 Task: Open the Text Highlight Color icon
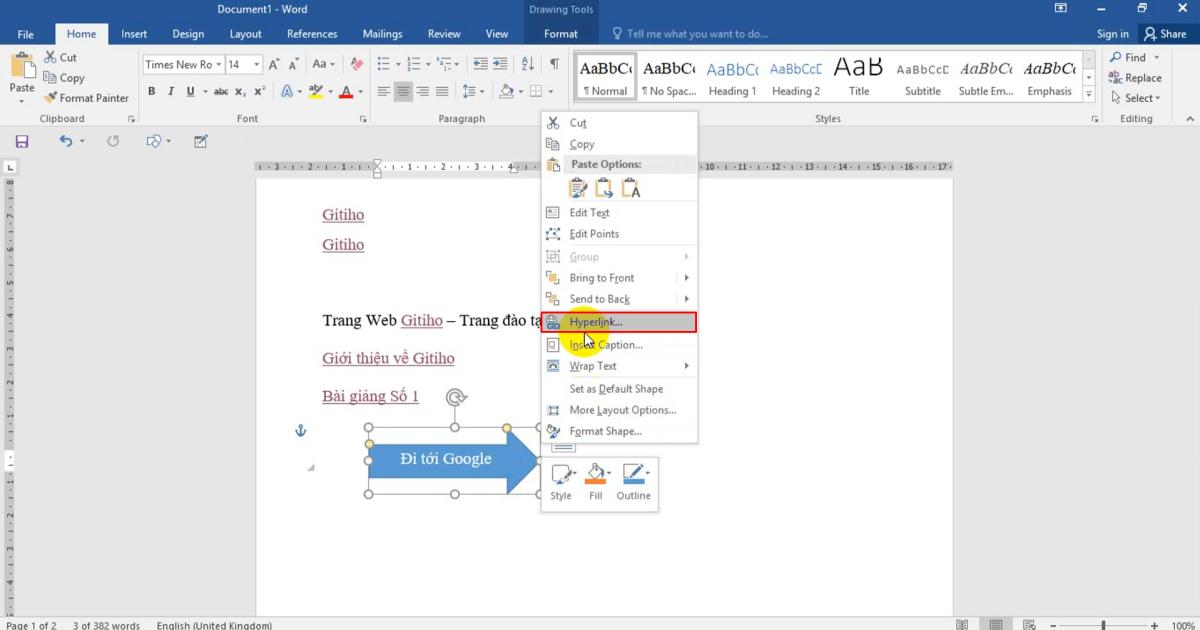coord(315,91)
